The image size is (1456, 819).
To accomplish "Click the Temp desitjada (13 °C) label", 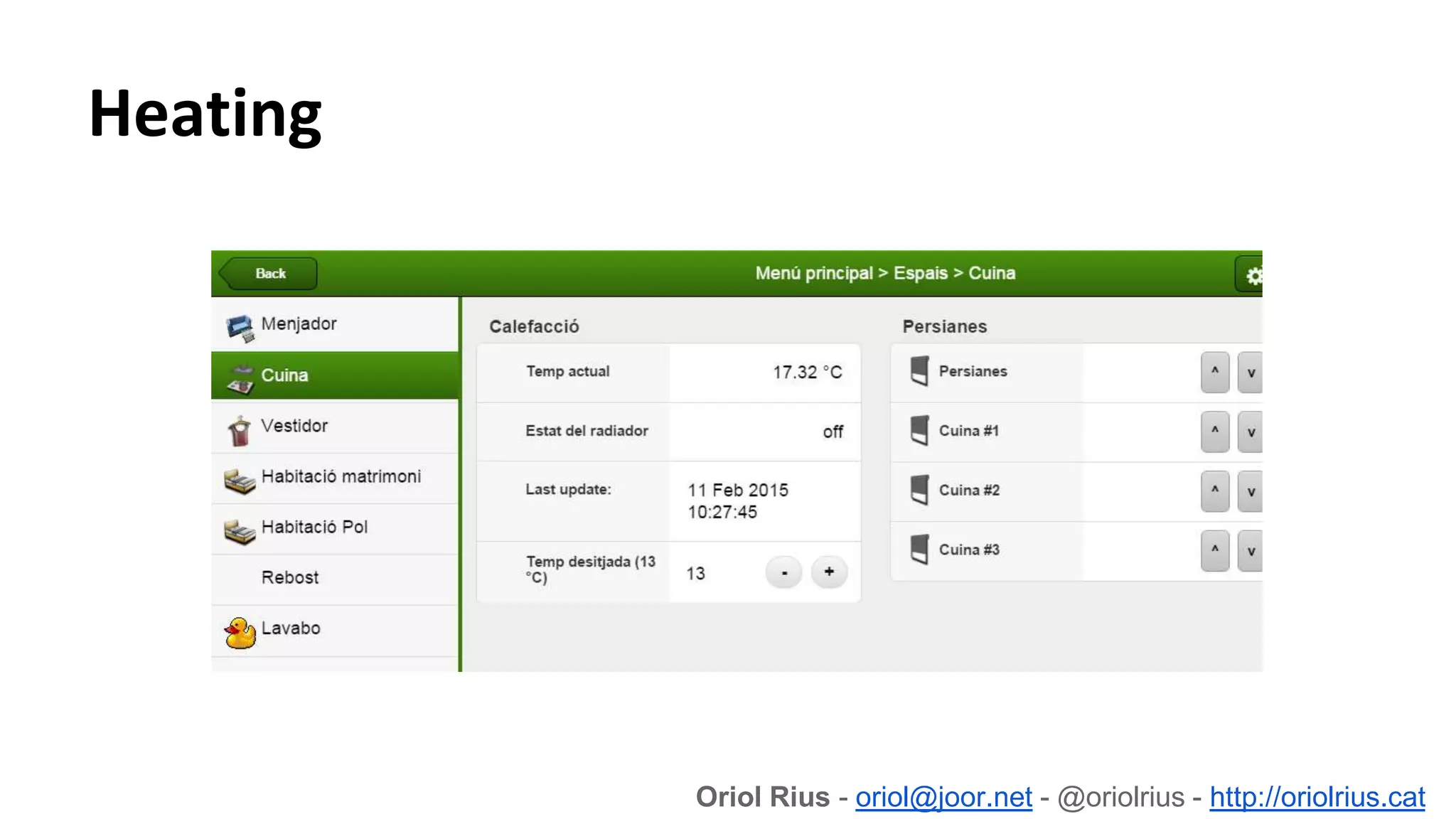I will click(590, 569).
